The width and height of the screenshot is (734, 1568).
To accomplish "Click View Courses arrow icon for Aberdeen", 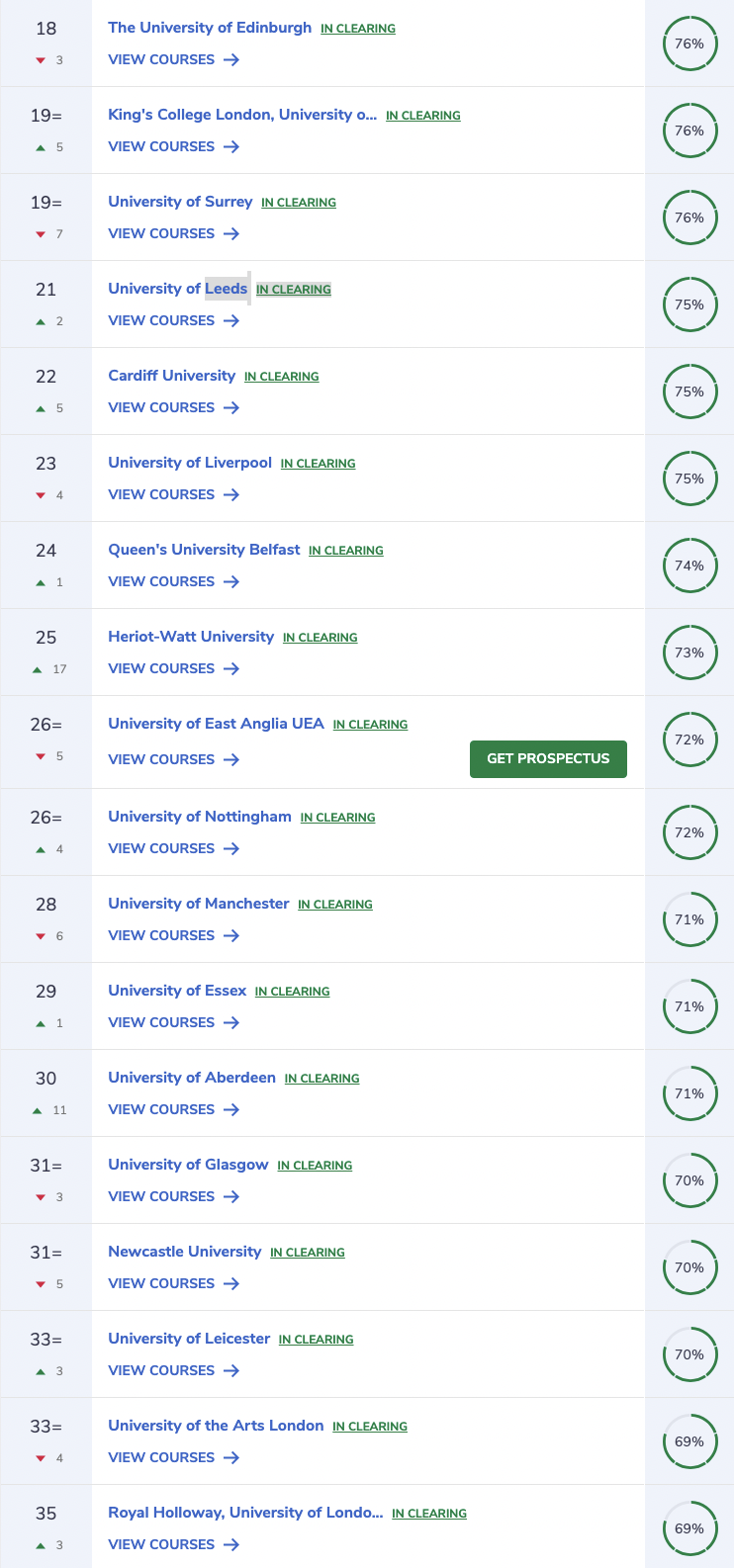I will click(x=231, y=1110).
